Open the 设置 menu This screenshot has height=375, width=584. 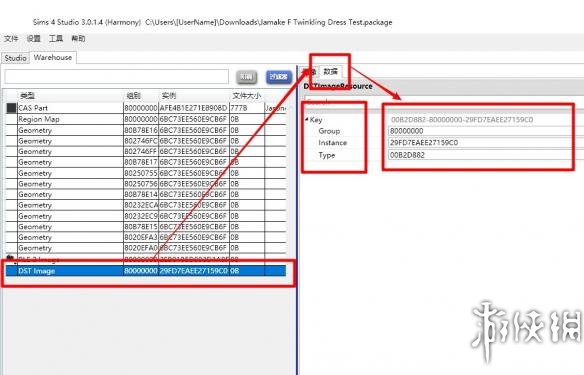coord(34,38)
